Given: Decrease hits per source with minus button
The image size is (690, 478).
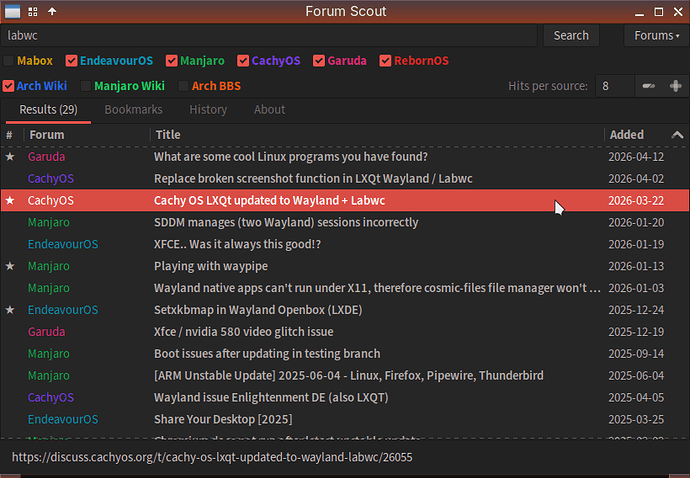Looking at the screenshot, I should coord(649,86).
